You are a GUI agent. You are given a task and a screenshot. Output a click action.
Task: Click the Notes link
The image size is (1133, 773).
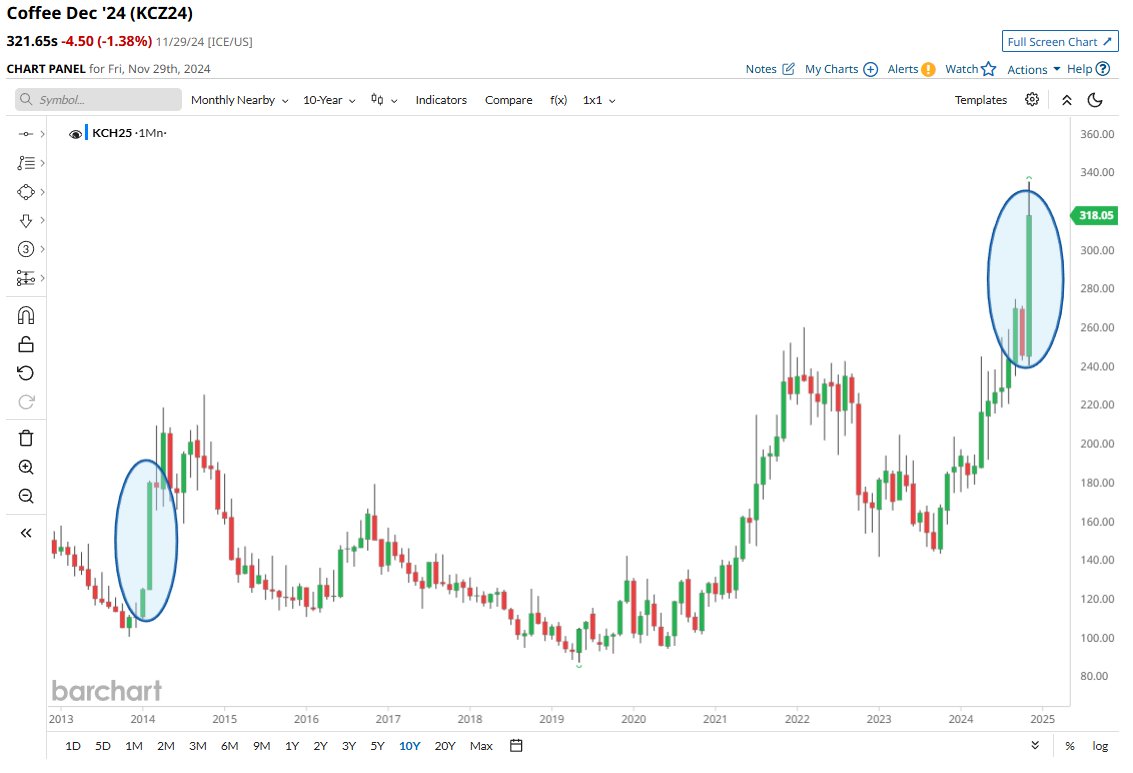tap(770, 69)
